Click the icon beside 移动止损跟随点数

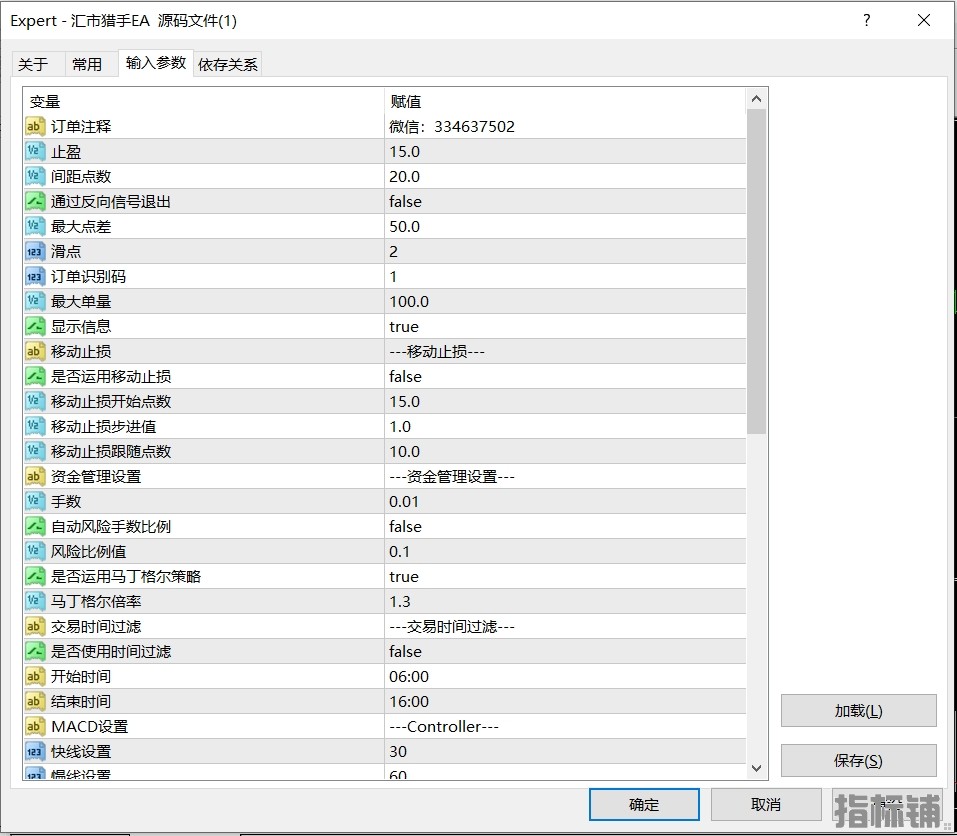(x=35, y=452)
